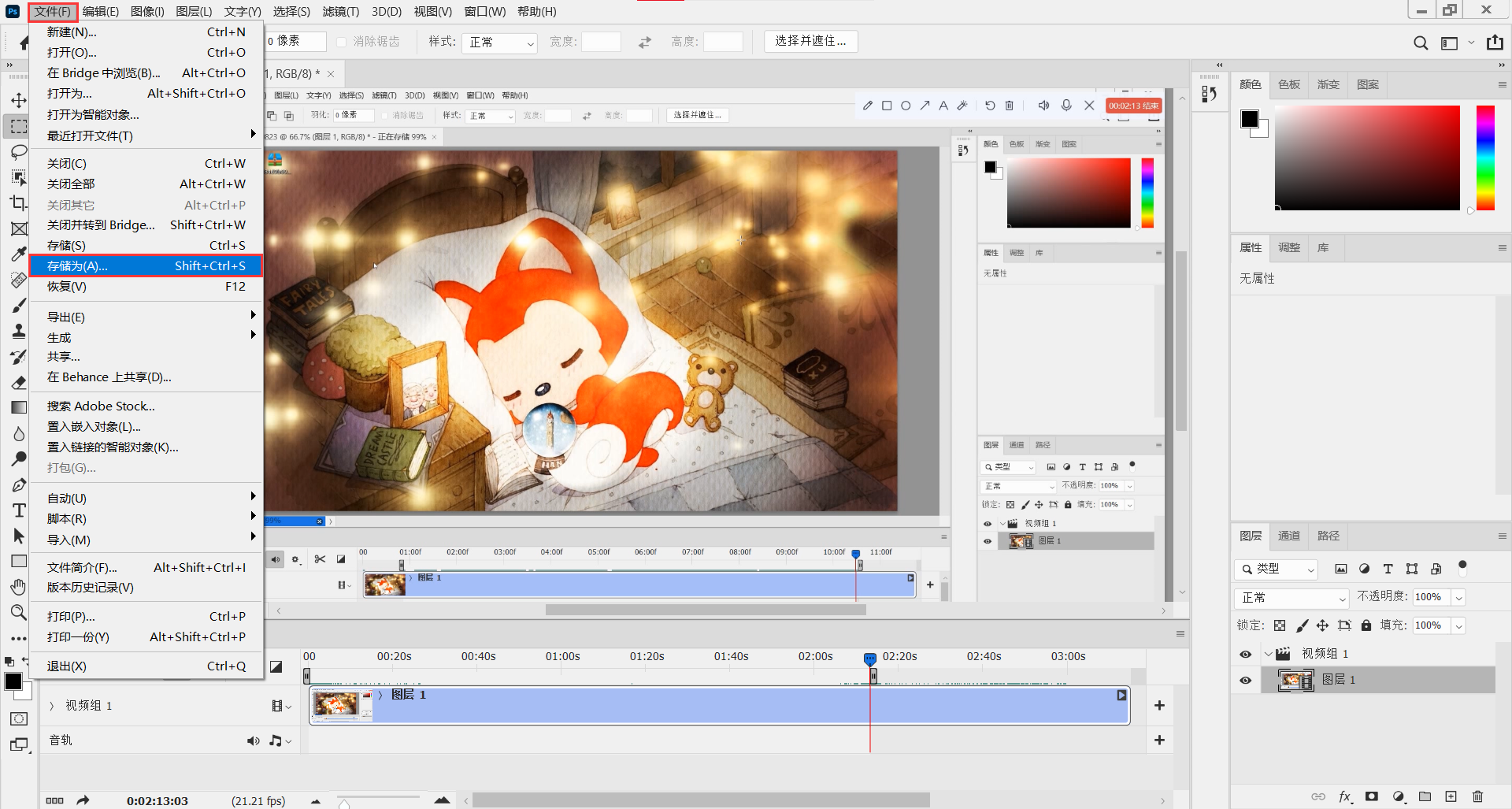Select the Hand tool

point(19,587)
